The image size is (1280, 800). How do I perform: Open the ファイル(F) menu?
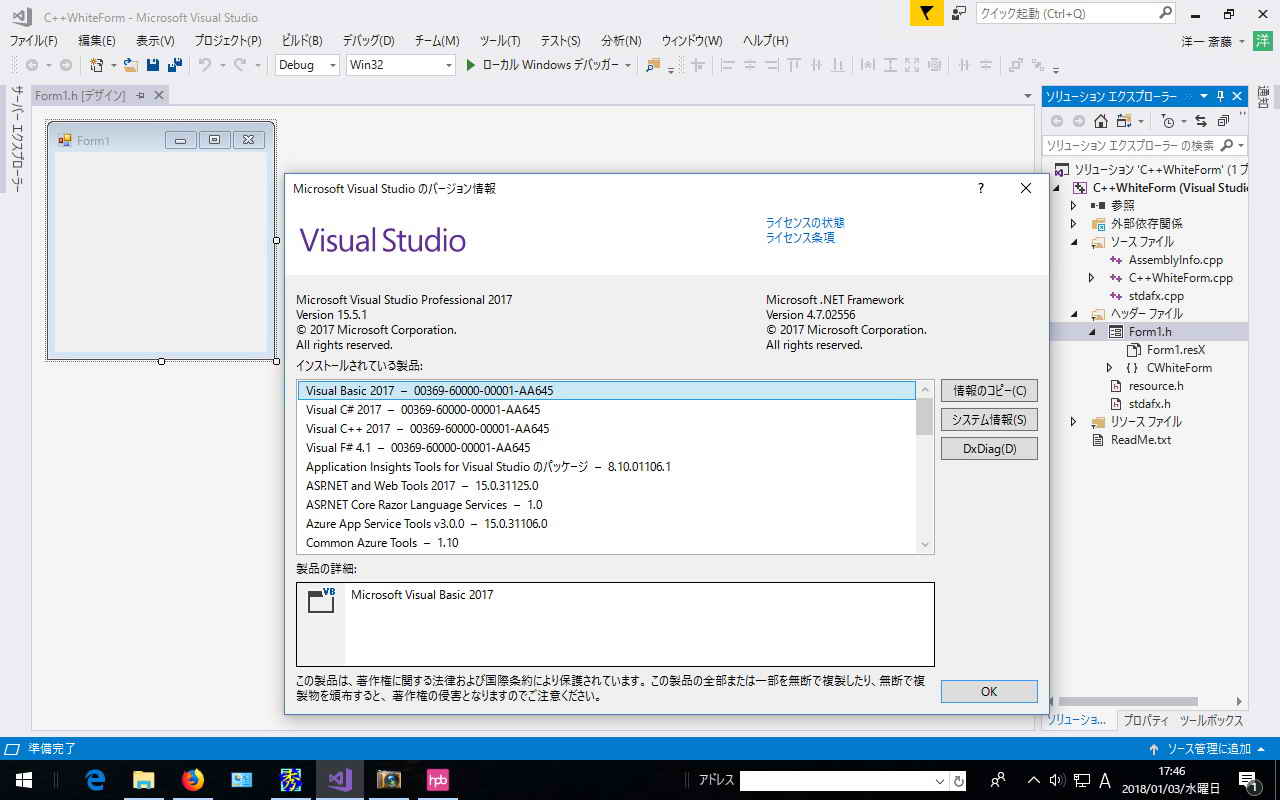click(34, 41)
